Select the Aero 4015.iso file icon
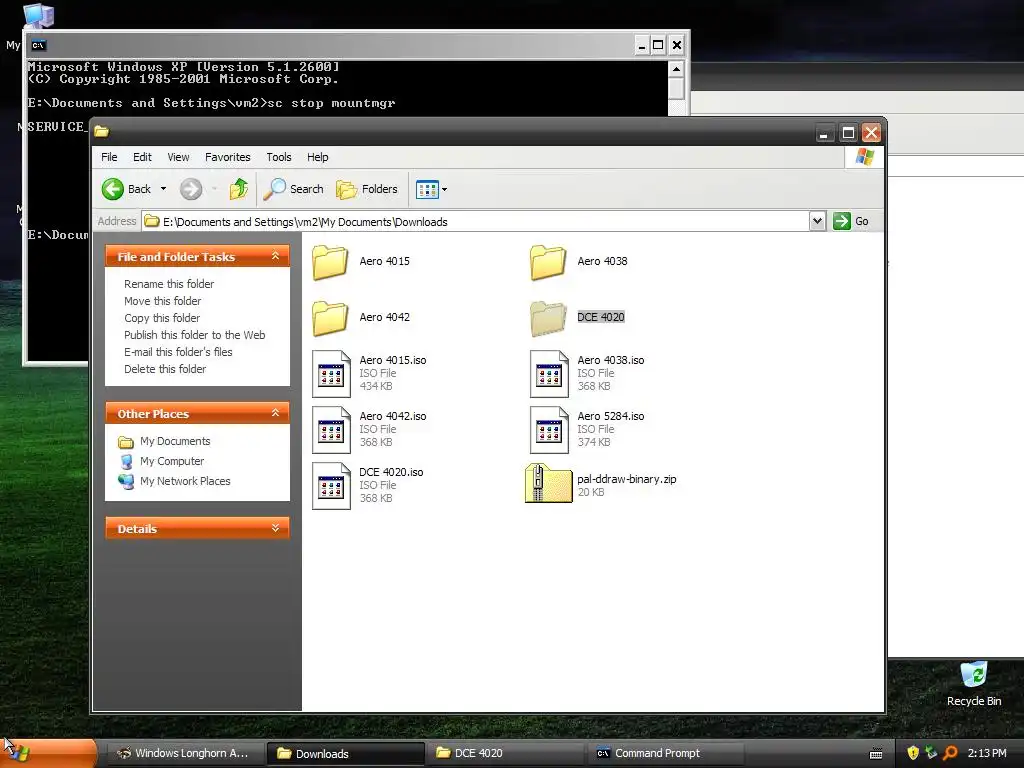The height and width of the screenshot is (768, 1024). [x=331, y=374]
